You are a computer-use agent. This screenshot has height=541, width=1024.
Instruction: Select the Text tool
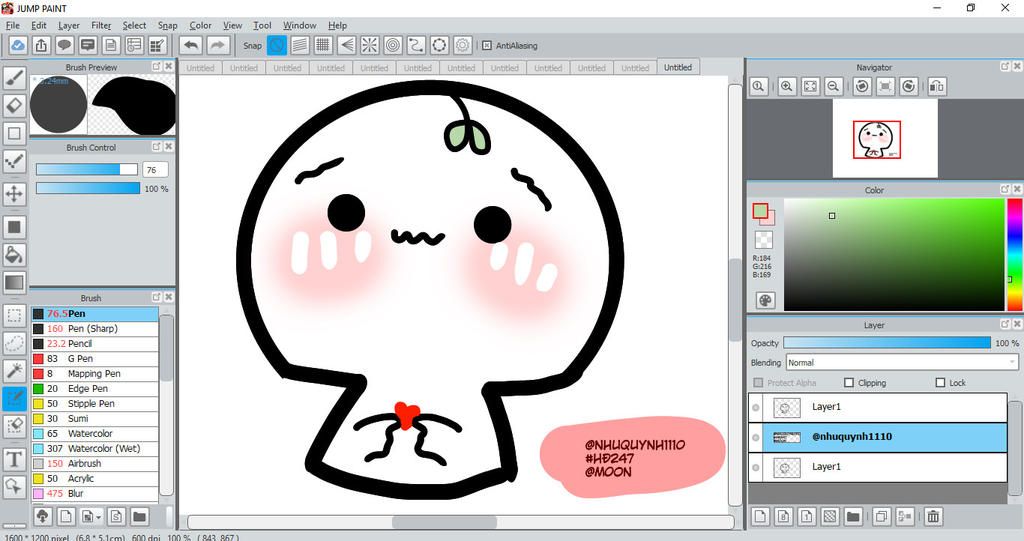(14, 459)
